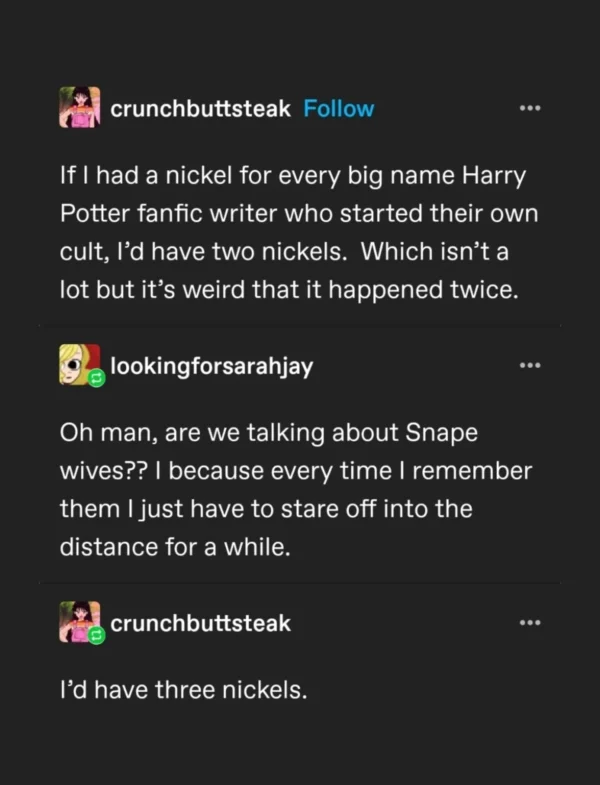Screen dimensions: 600x785
Task: Show the three-dot menu for the last reblog
Action: point(529,623)
